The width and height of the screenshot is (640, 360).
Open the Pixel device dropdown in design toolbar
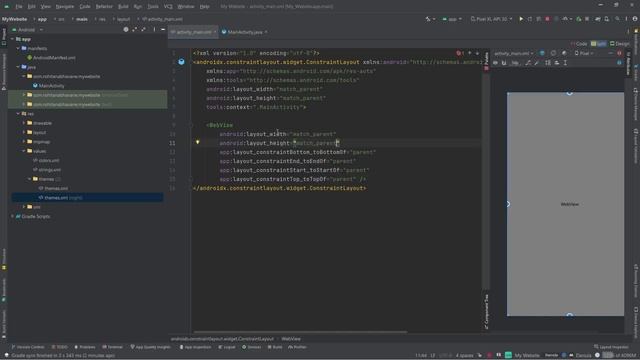coord(584,53)
